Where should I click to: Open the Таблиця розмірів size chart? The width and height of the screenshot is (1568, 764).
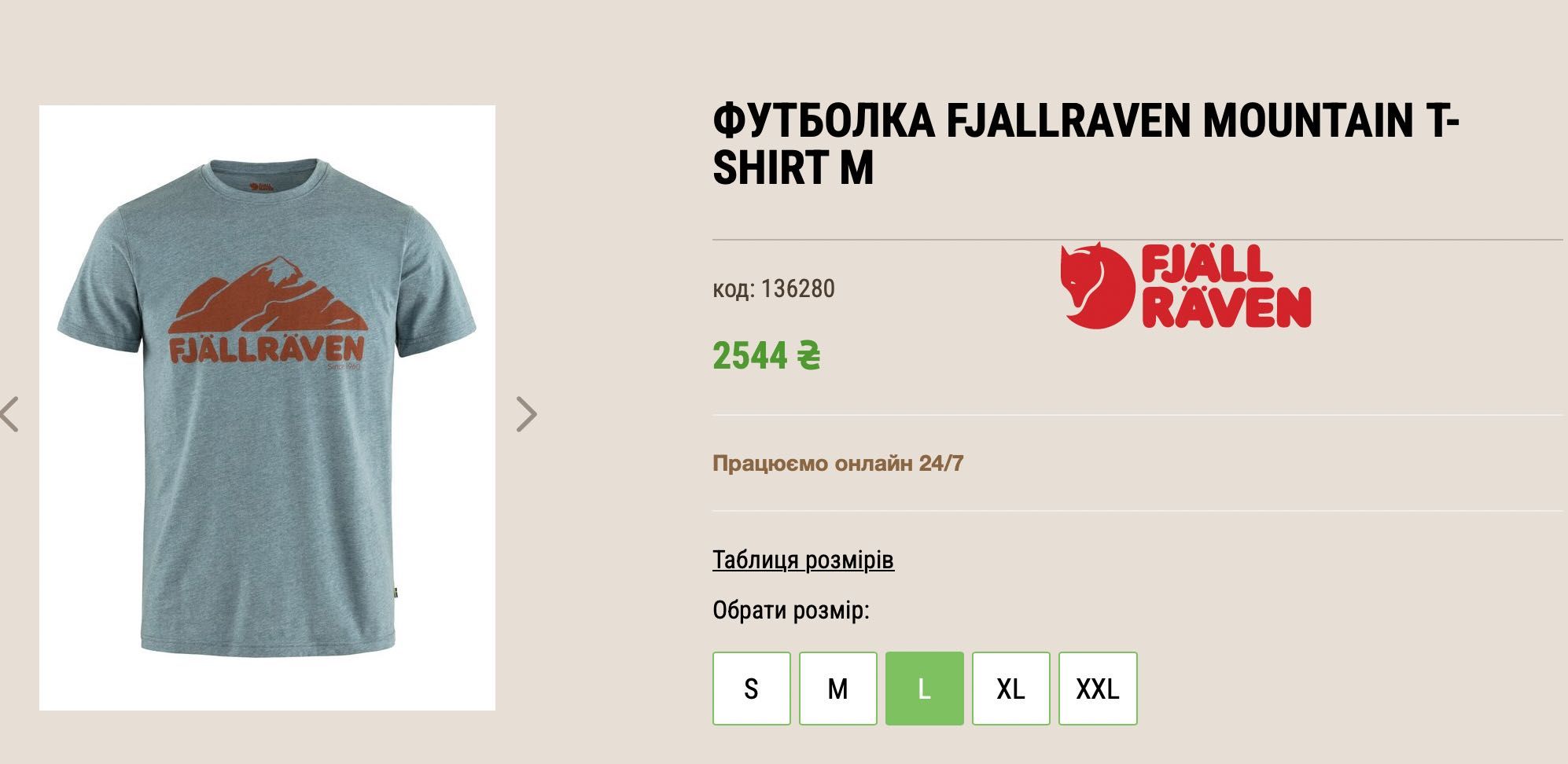pos(803,560)
